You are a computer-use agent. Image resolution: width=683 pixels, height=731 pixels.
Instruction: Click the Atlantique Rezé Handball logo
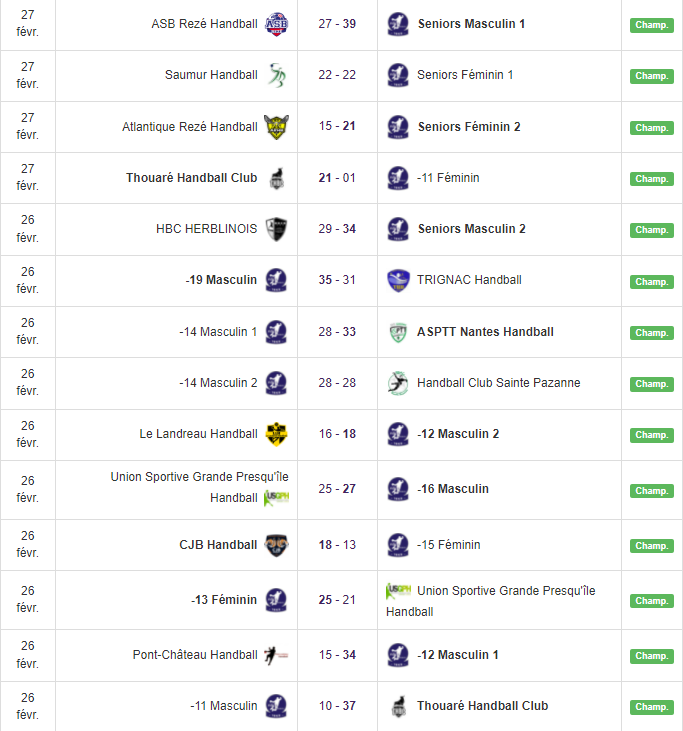tap(276, 127)
